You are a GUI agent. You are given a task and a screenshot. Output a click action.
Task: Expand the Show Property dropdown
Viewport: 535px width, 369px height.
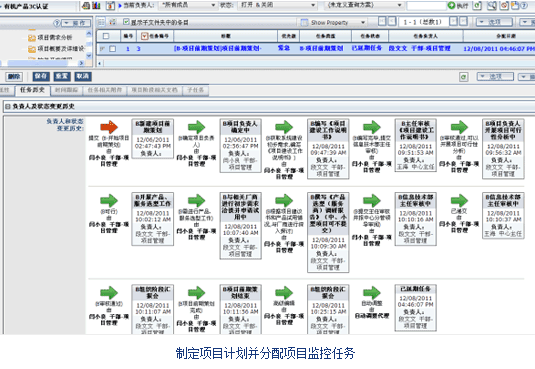[x=333, y=23]
